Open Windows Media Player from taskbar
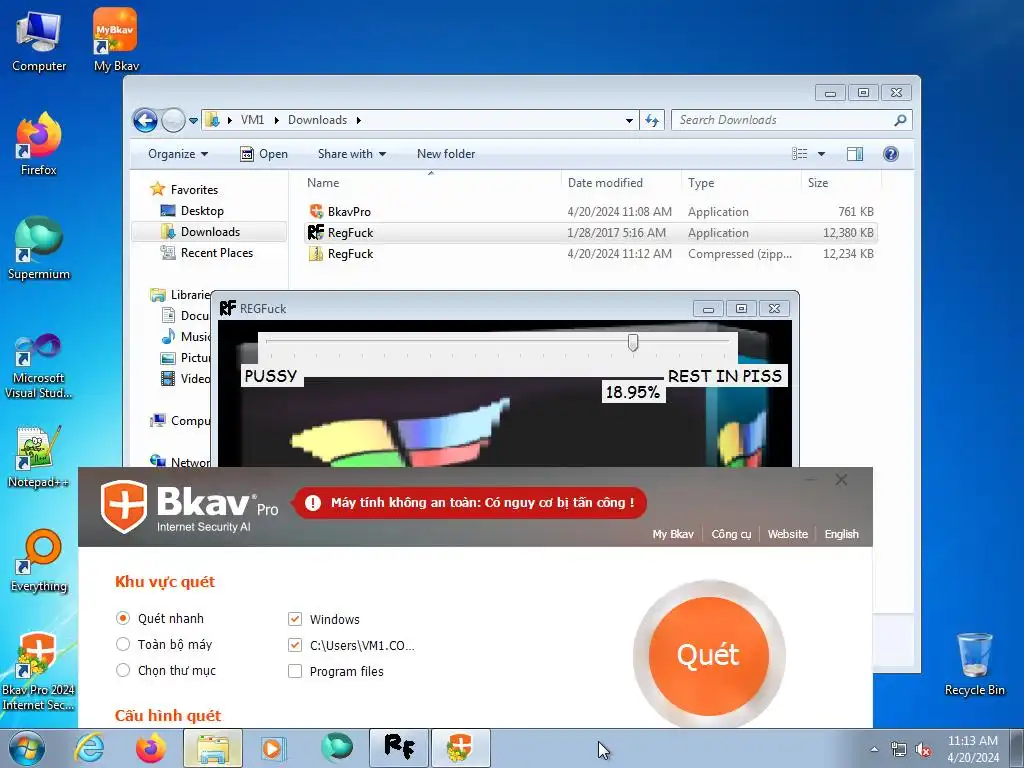Image resolution: width=1024 pixels, height=768 pixels. pyautogui.click(x=273, y=748)
